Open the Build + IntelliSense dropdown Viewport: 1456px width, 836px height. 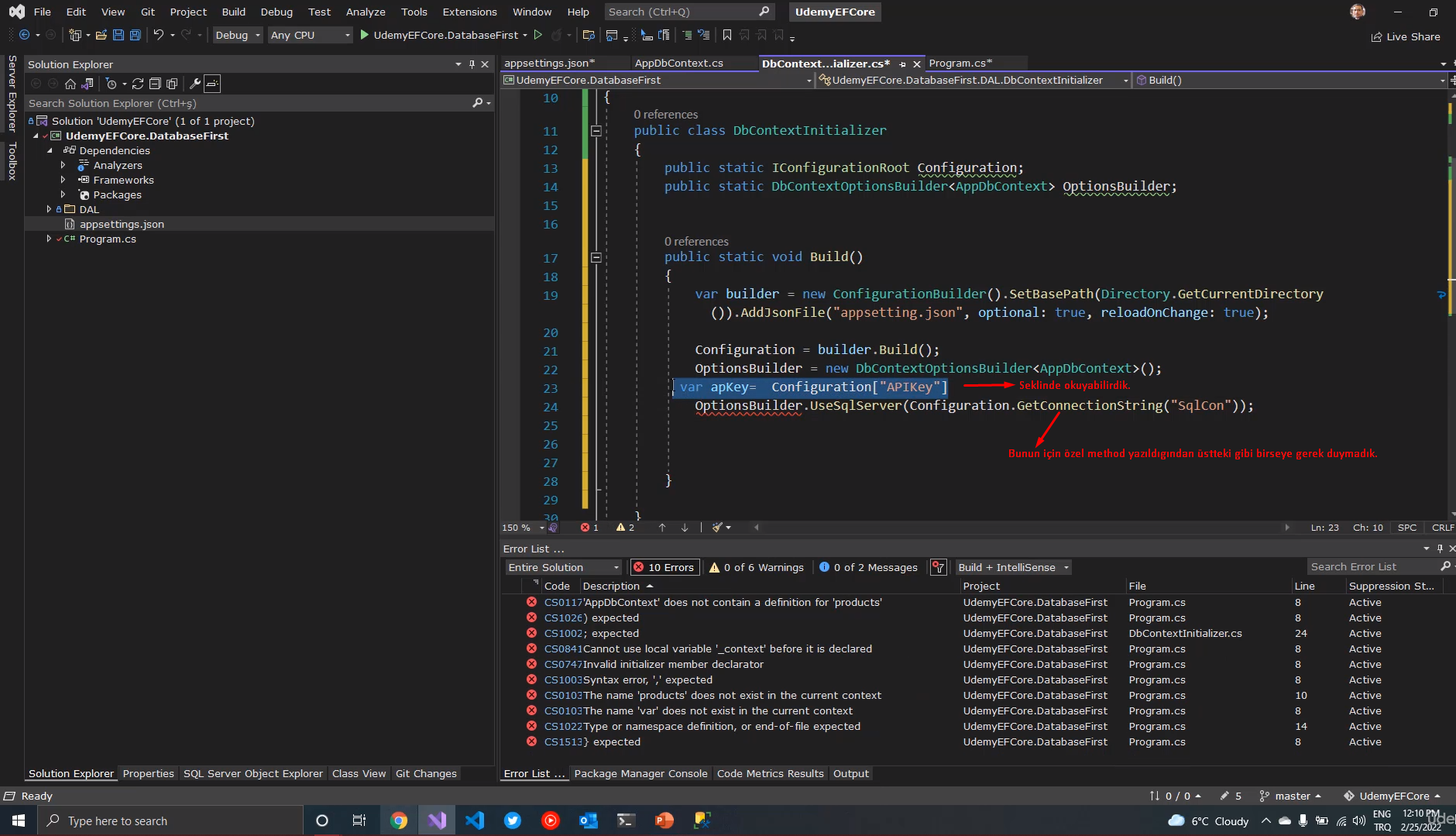point(1011,566)
